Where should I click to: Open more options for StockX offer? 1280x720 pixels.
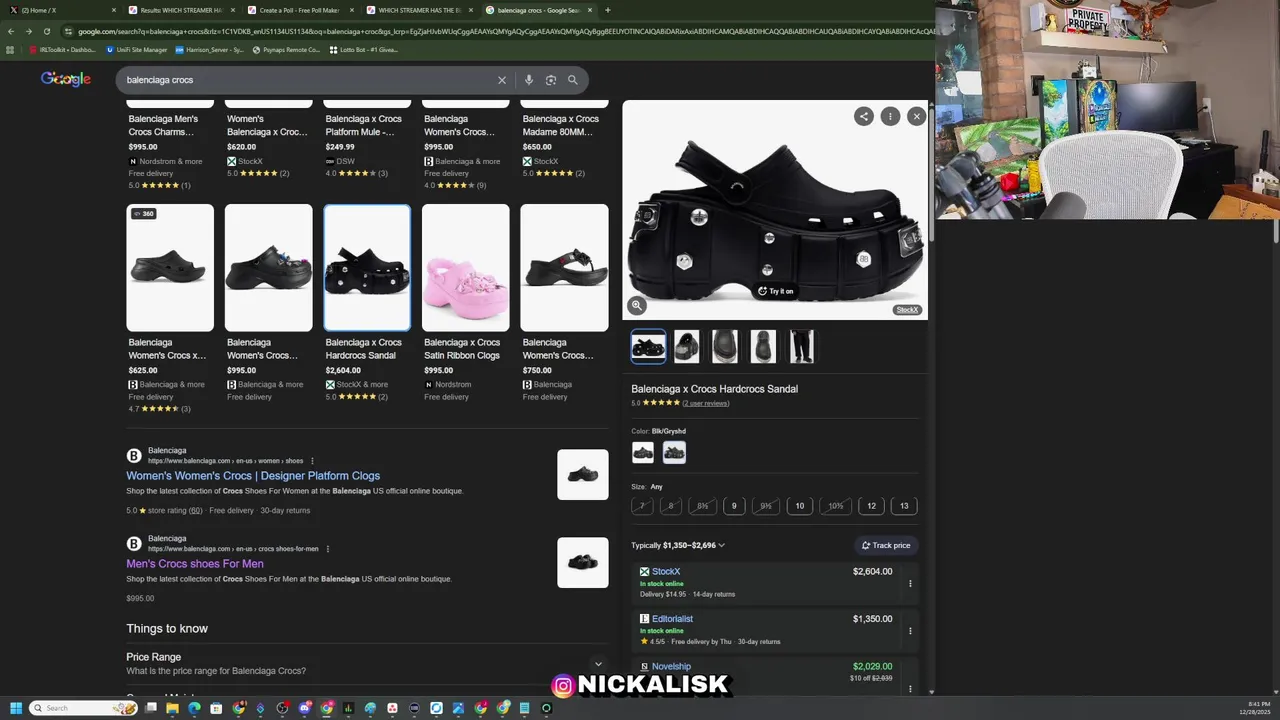[910, 584]
